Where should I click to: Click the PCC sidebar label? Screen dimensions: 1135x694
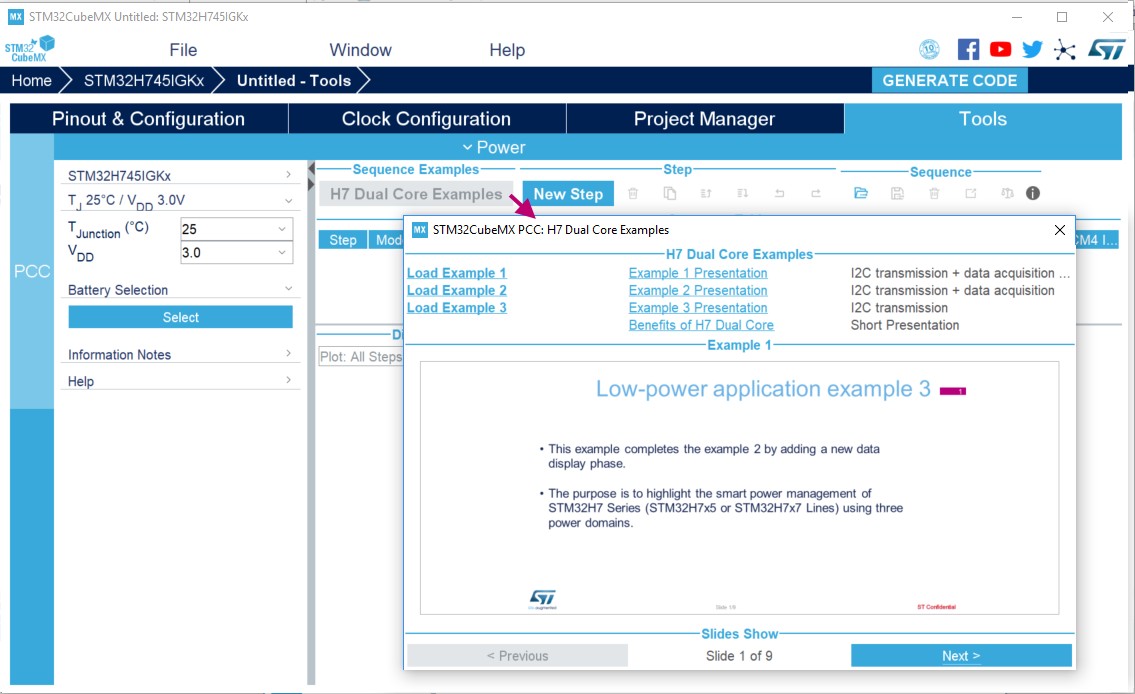[x=32, y=271]
